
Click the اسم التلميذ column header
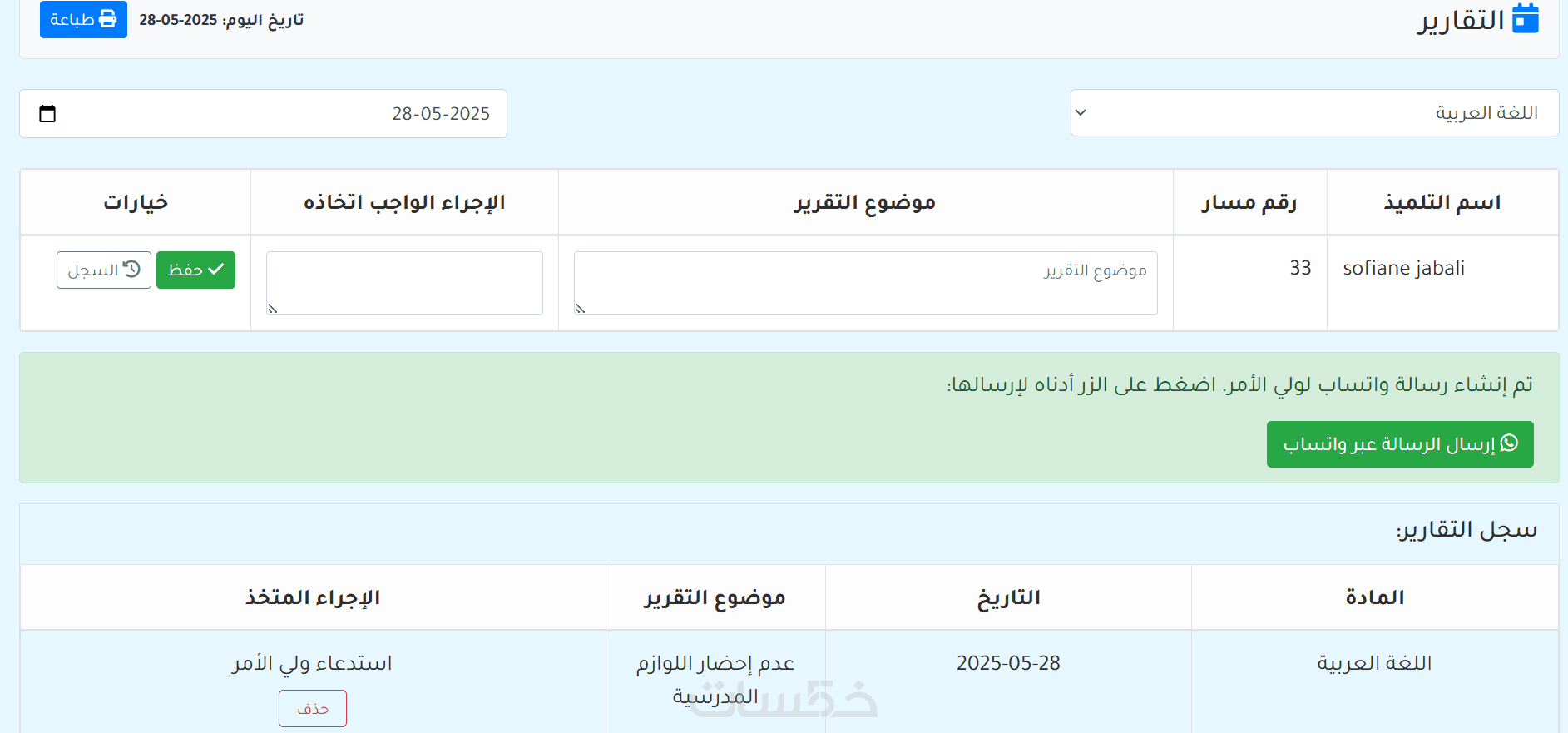pos(1442,202)
